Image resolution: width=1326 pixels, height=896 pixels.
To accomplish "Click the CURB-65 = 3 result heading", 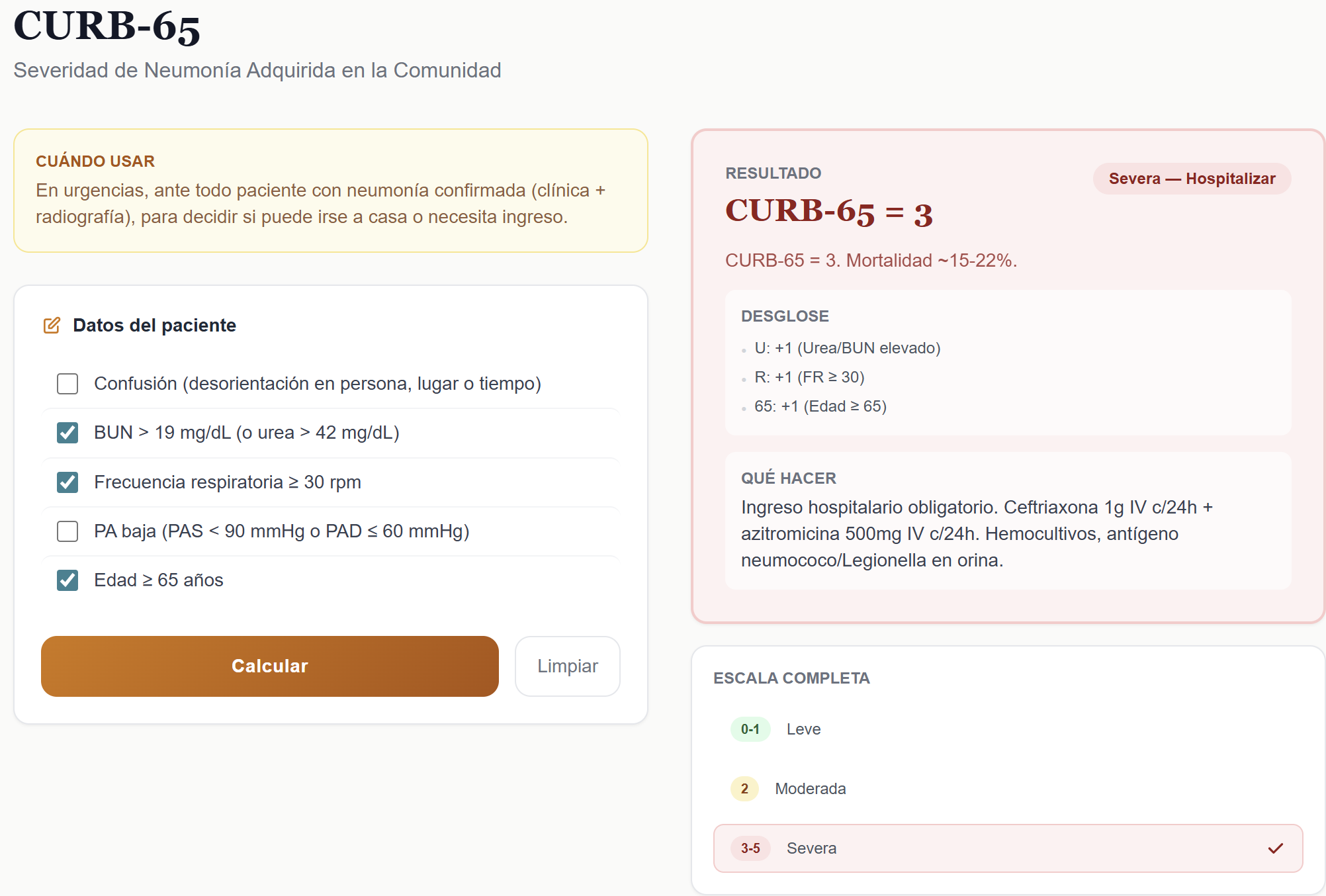I will [829, 212].
